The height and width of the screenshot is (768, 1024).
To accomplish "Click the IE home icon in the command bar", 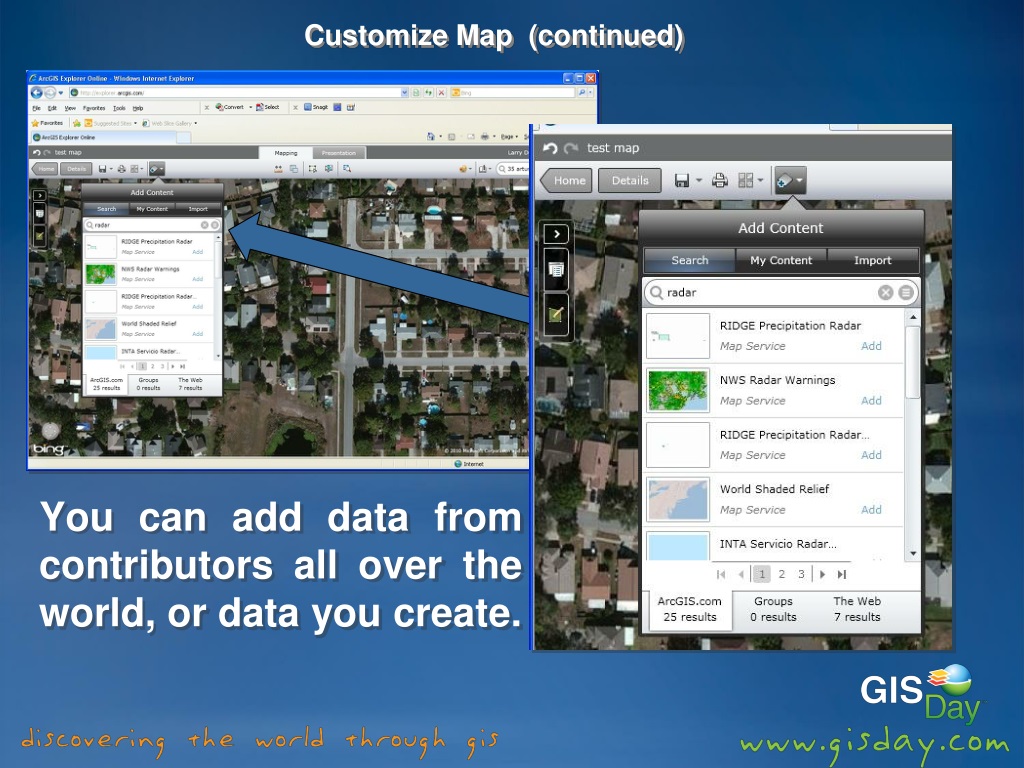I will point(430,136).
